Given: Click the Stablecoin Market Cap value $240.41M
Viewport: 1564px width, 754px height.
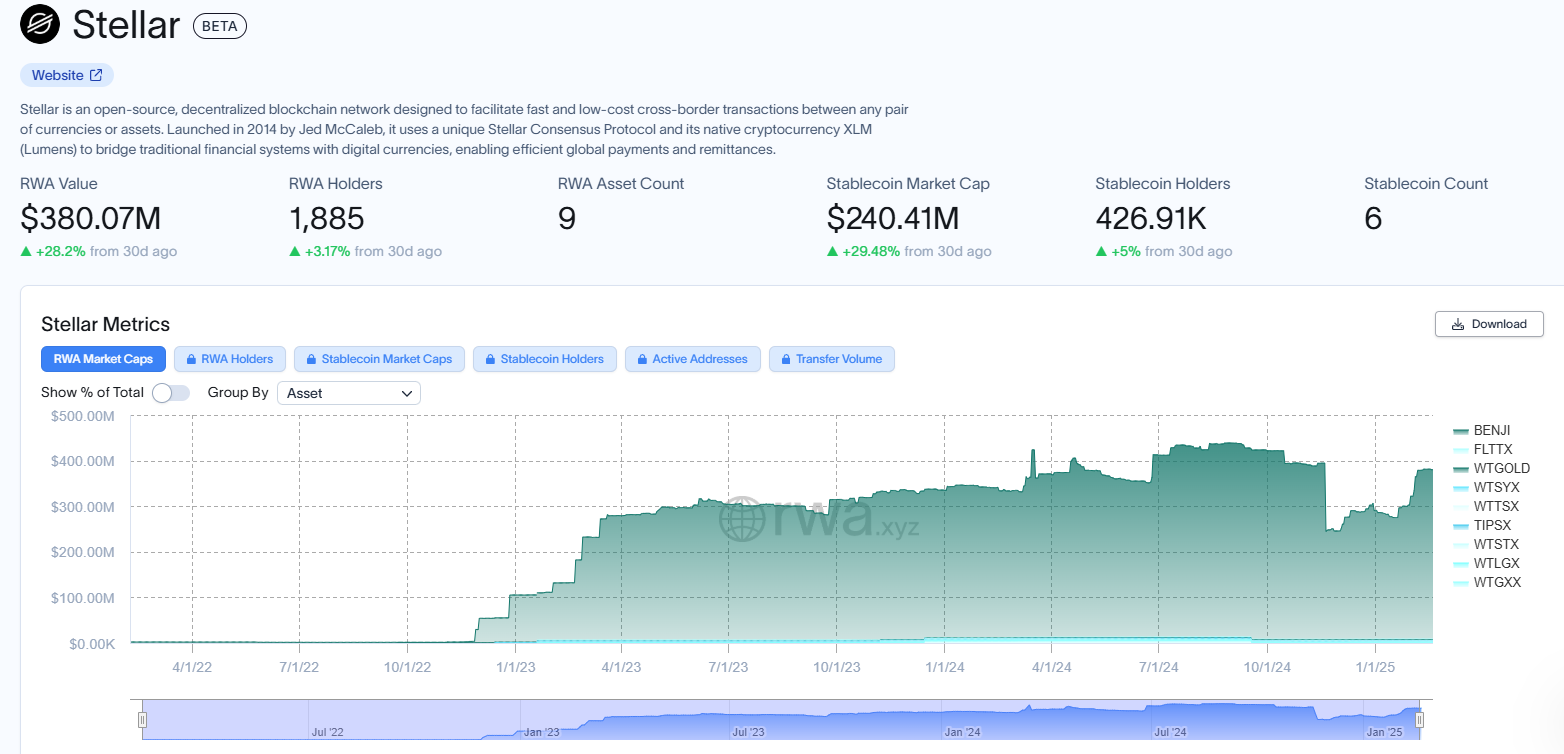Looking at the screenshot, I should click(x=893, y=218).
